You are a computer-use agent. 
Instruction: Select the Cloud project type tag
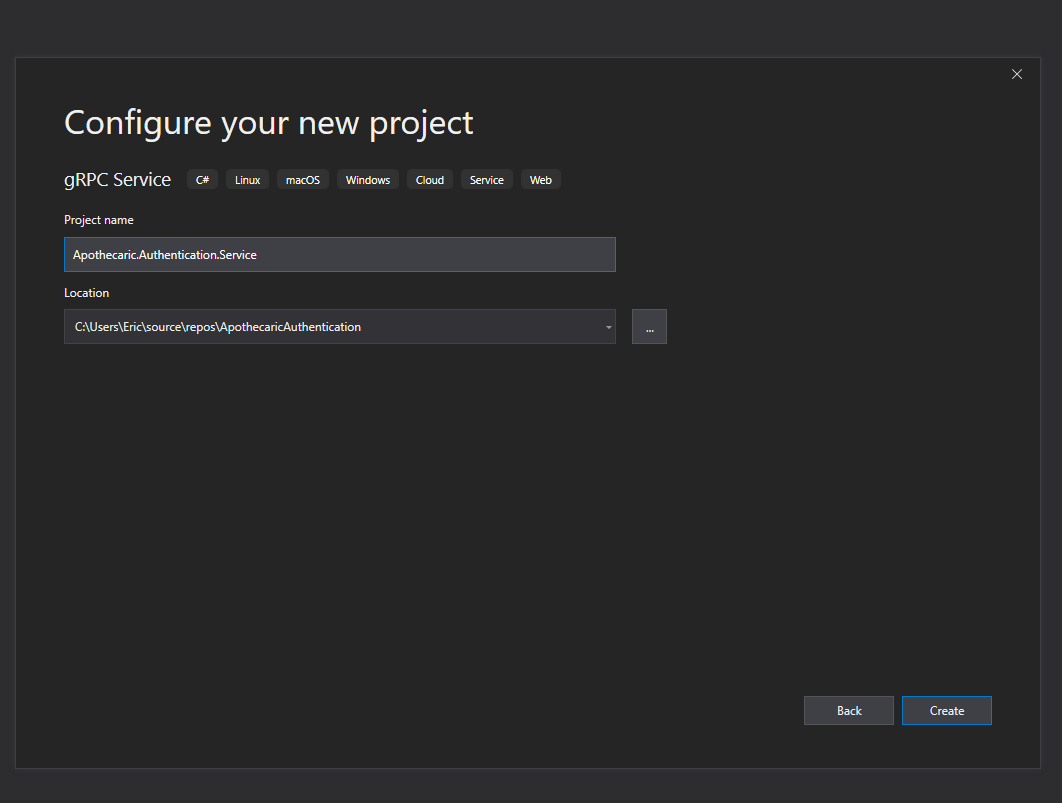tap(430, 180)
